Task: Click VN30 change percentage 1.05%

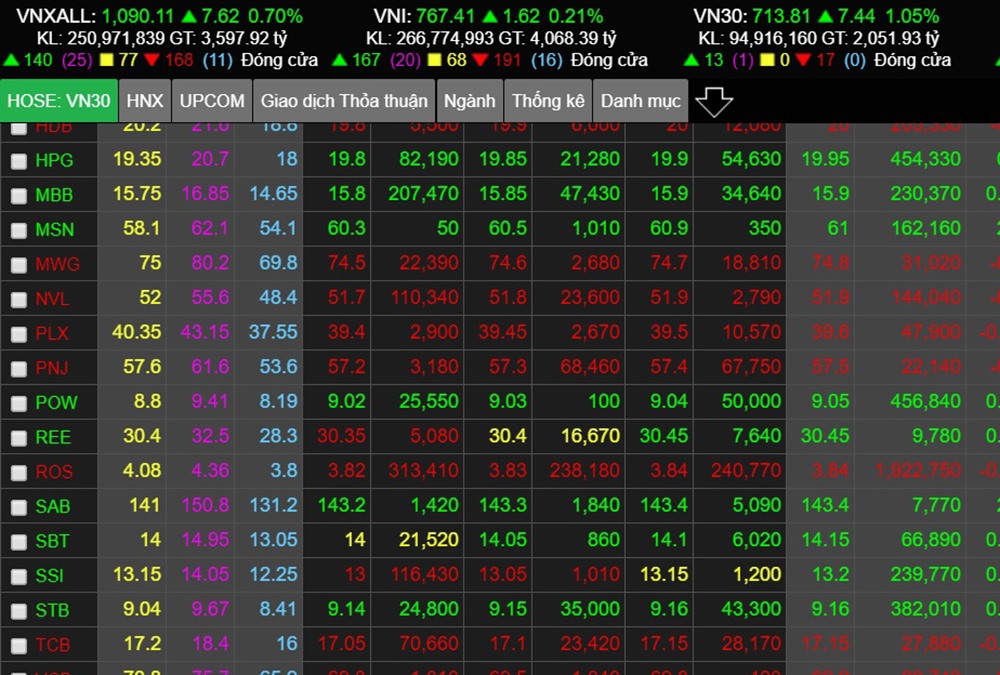Action: tap(911, 16)
